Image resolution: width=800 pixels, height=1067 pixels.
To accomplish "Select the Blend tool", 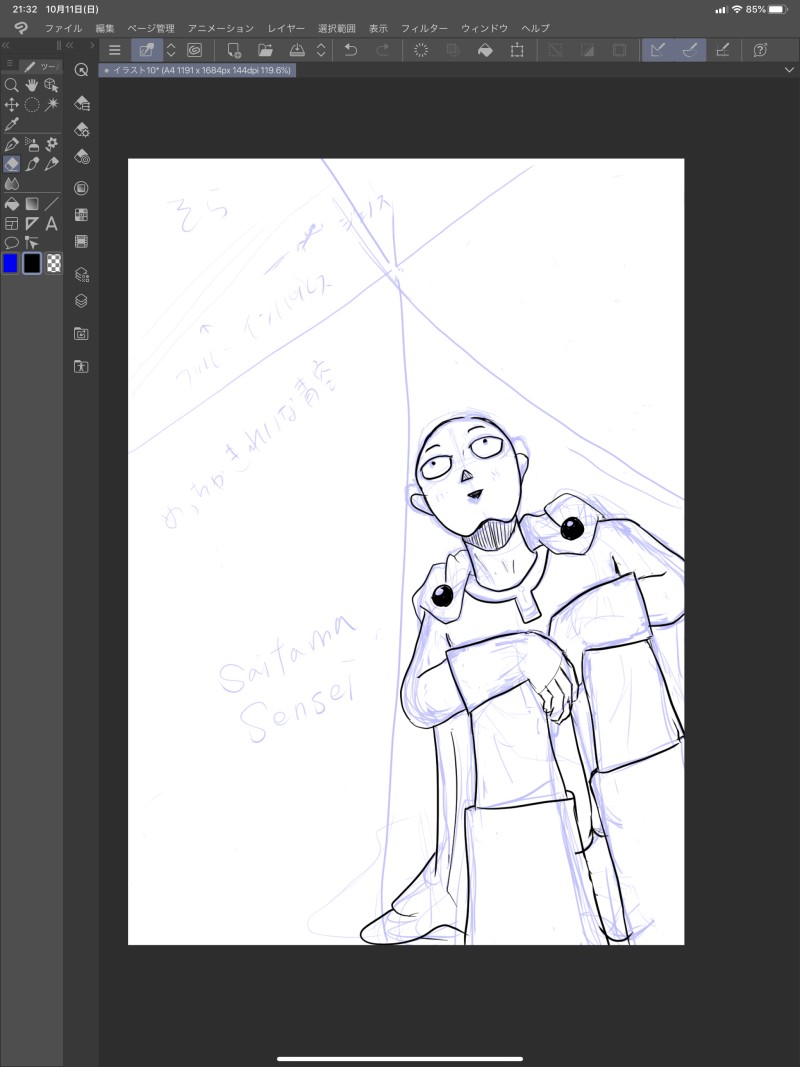I will point(12,184).
